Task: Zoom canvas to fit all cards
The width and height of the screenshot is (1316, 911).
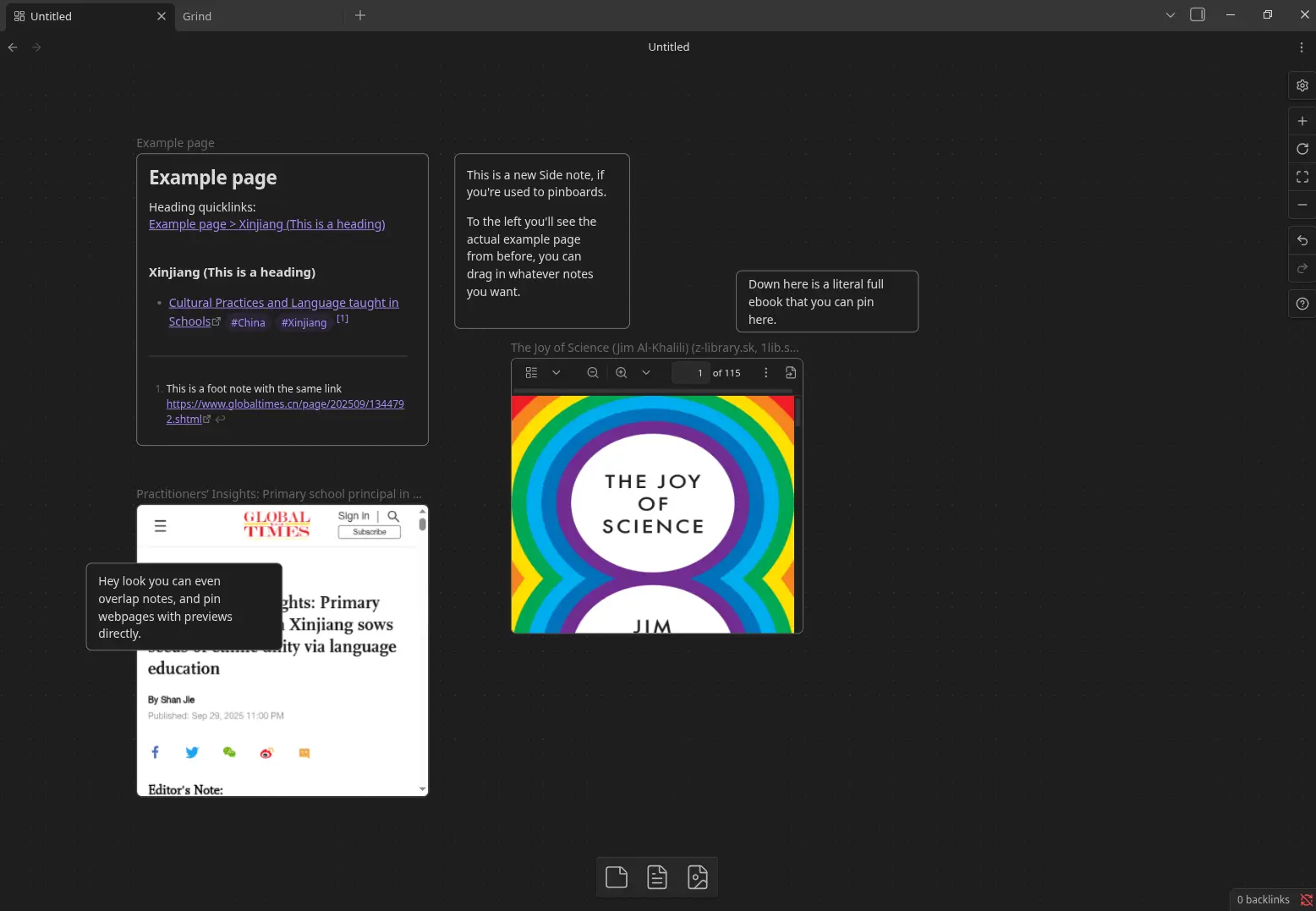Action: [x=1302, y=177]
